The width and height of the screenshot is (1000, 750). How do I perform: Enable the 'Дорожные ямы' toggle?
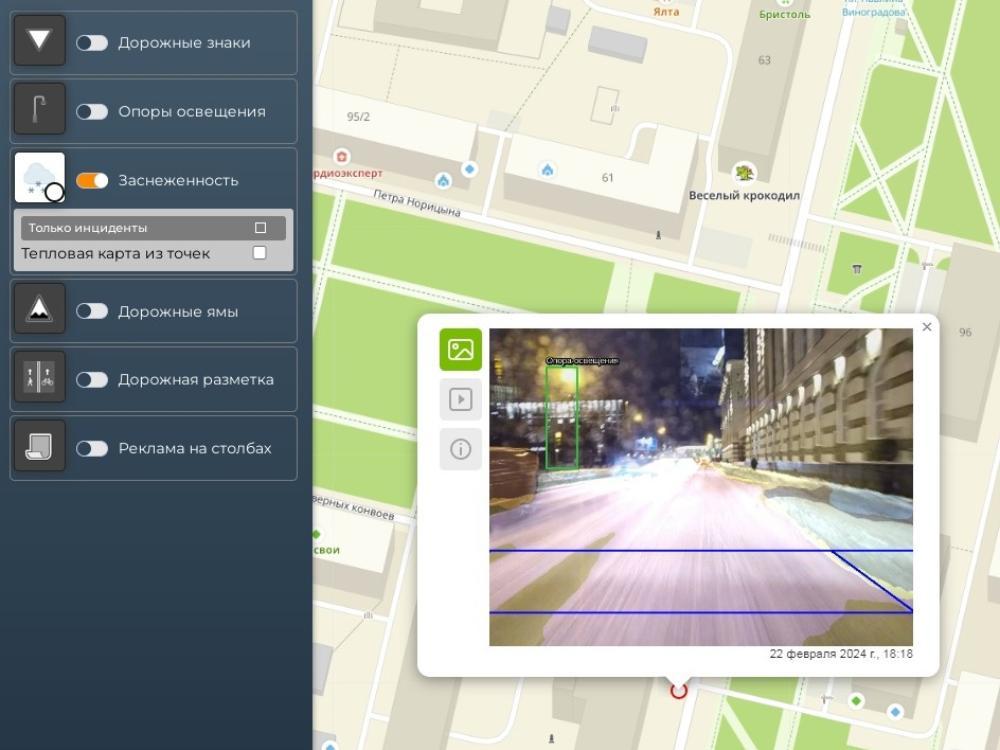92,311
